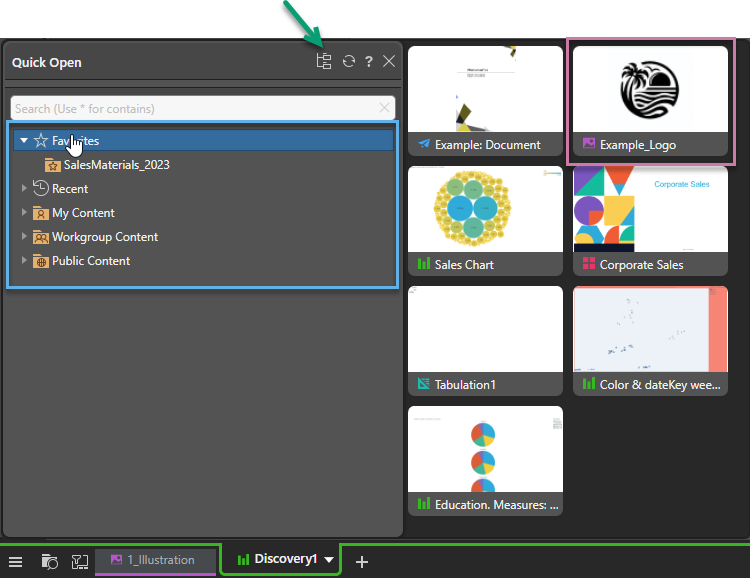The image size is (750, 578).
Task: Click the hamburger menu icon
Action: coord(16,561)
